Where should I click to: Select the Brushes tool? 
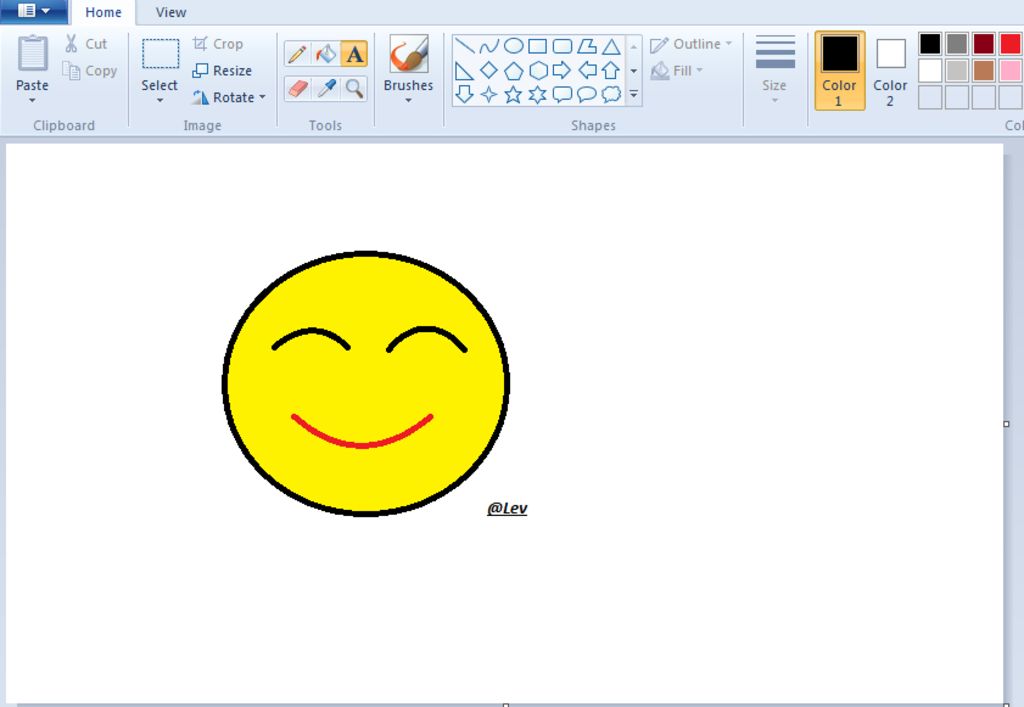pyautogui.click(x=409, y=54)
